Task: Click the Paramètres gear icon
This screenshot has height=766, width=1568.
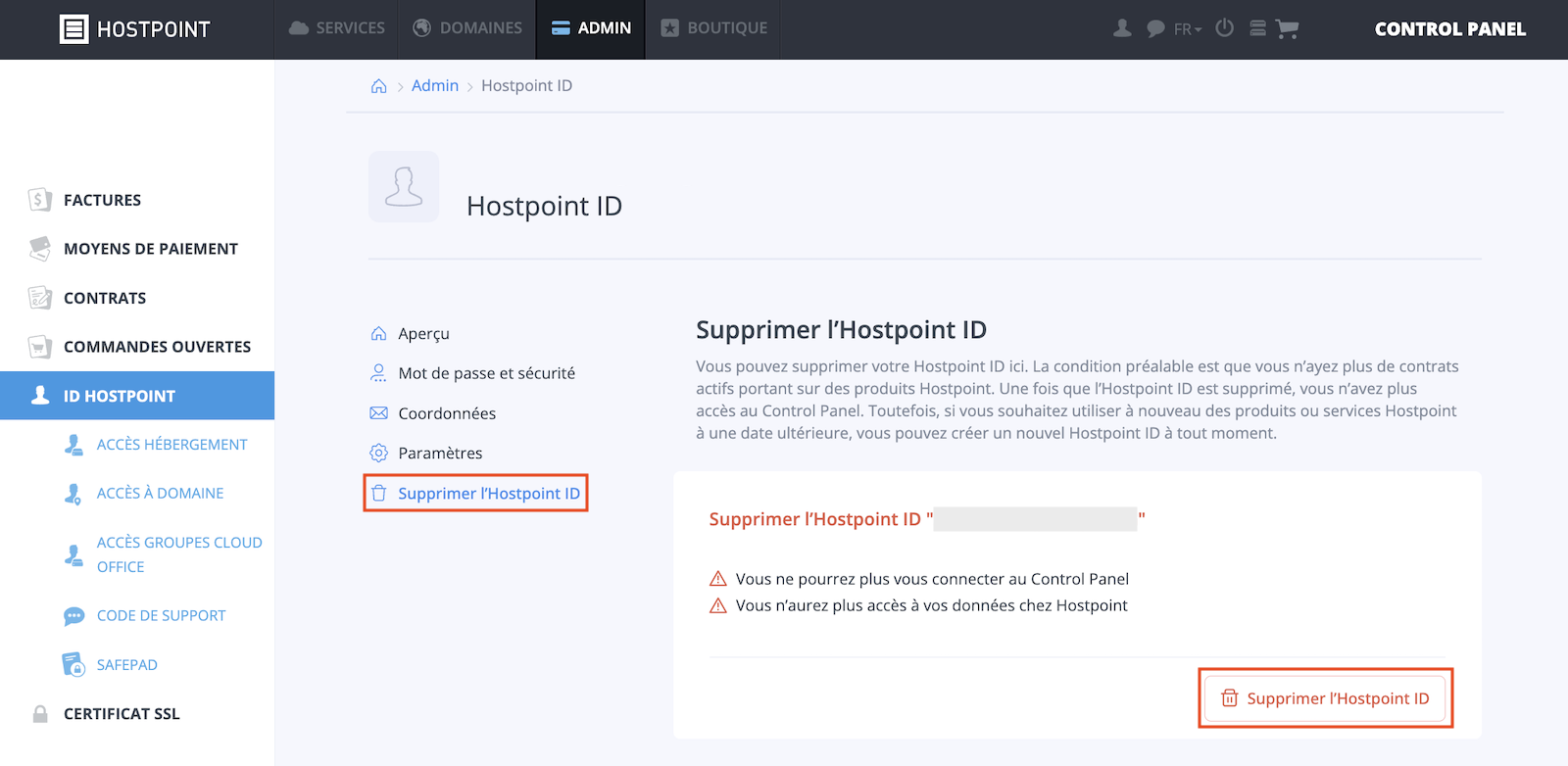Action: point(378,453)
